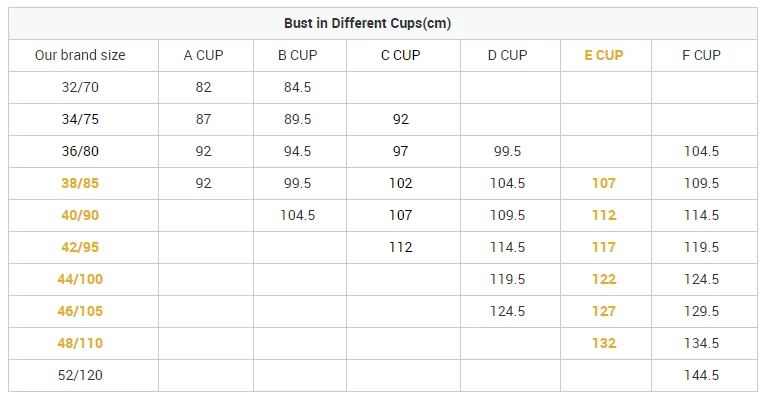Select the 48/110 size row label
Viewport: 765px width, 399px height.
(x=80, y=343)
